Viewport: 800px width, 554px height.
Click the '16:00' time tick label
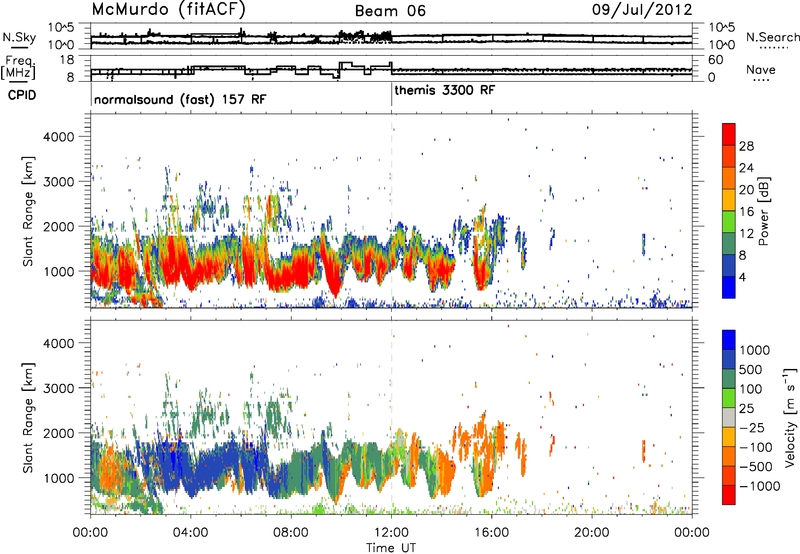491,533
